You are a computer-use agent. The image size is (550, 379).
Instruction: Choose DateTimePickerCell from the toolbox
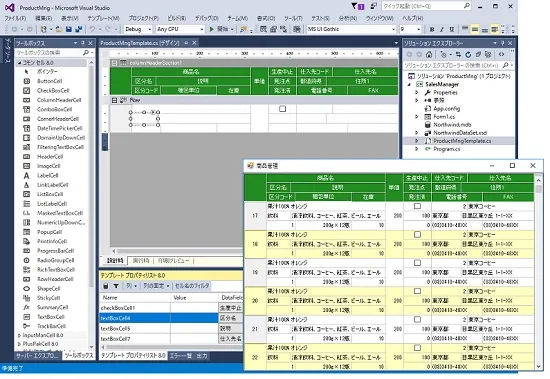(59, 128)
